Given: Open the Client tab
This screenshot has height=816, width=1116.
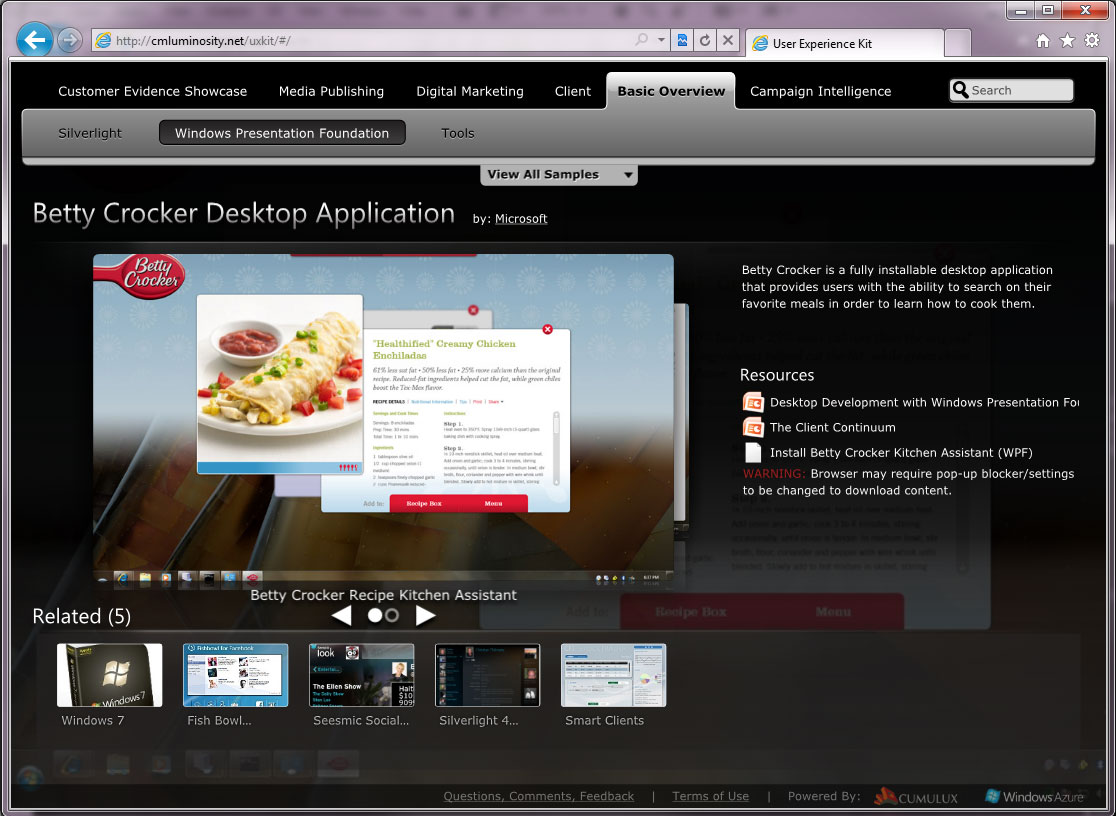Looking at the screenshot, I should 572,91.
